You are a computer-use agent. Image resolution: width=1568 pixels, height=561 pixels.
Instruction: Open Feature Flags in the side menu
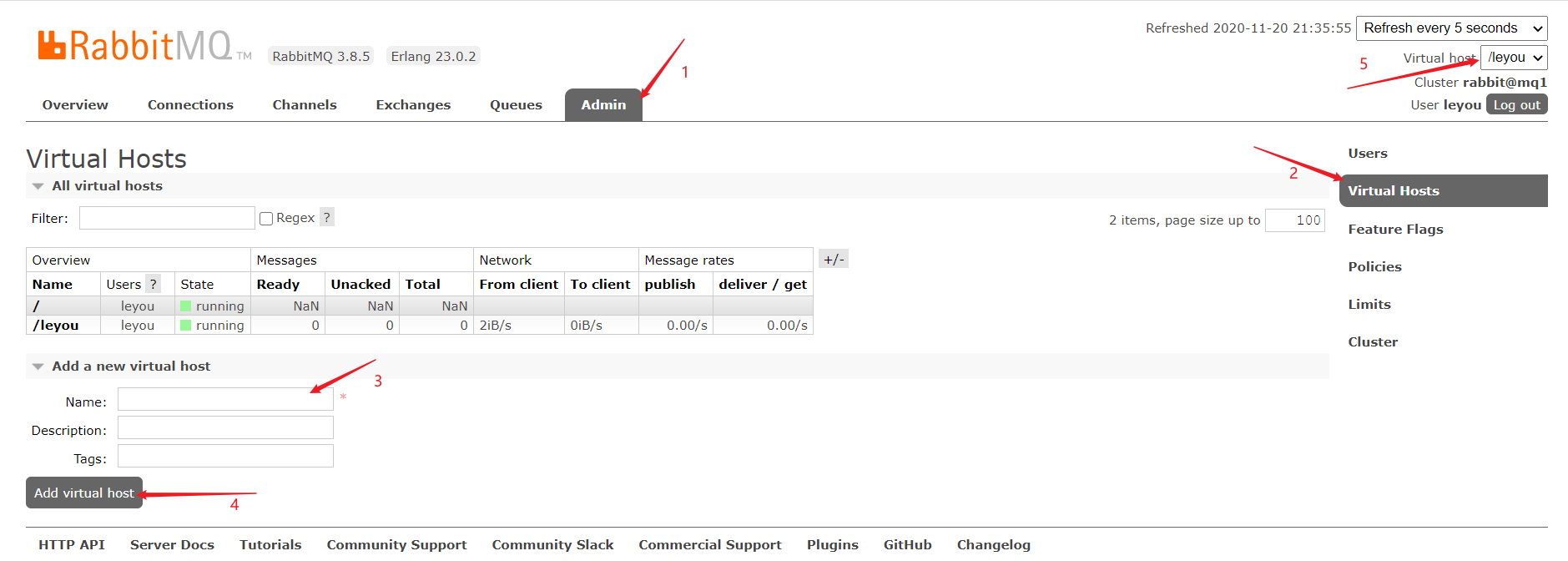click(x=1395, y=229)
